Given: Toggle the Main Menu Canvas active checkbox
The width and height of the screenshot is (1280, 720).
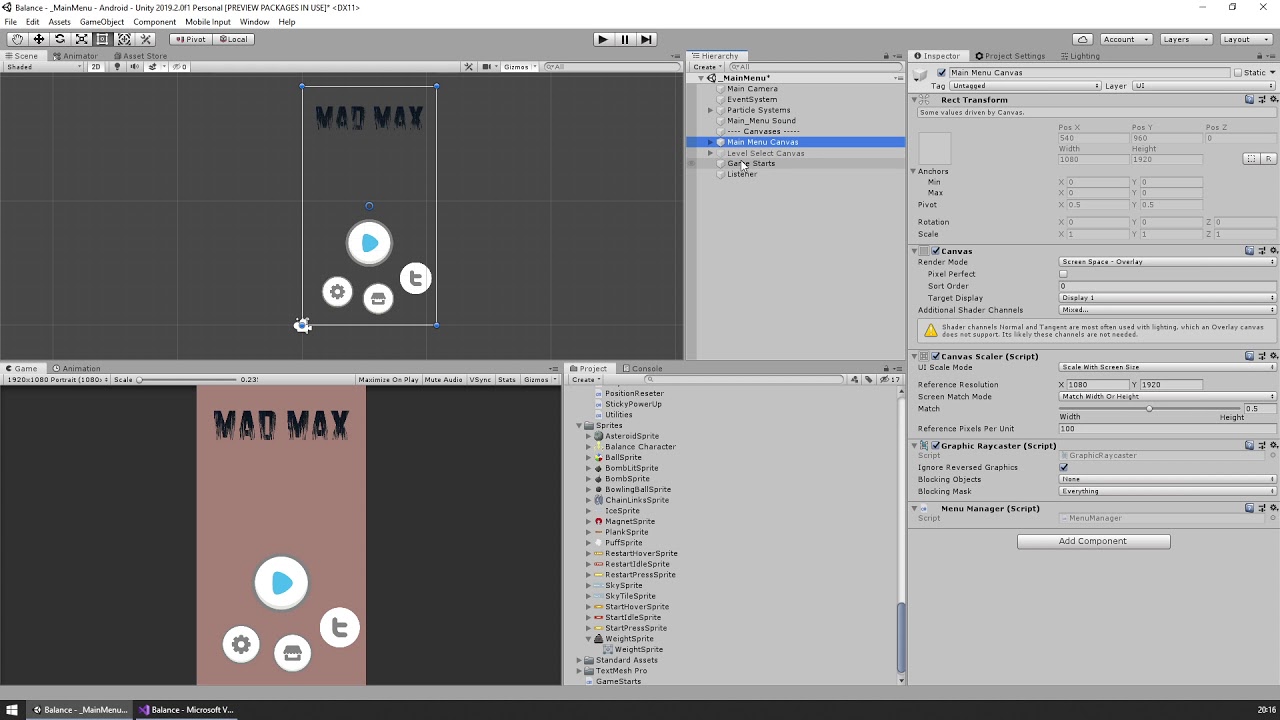Looking at the screenshot, I should pos(941,73).
